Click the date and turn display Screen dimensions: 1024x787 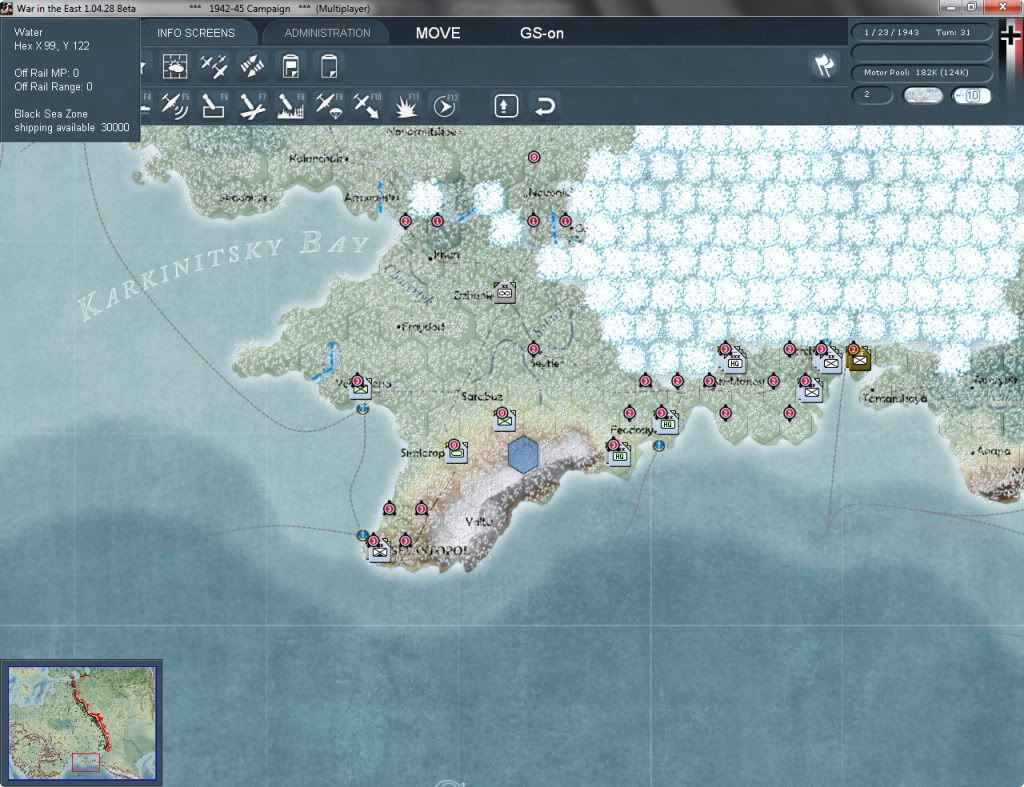click(x=921, y=32)
